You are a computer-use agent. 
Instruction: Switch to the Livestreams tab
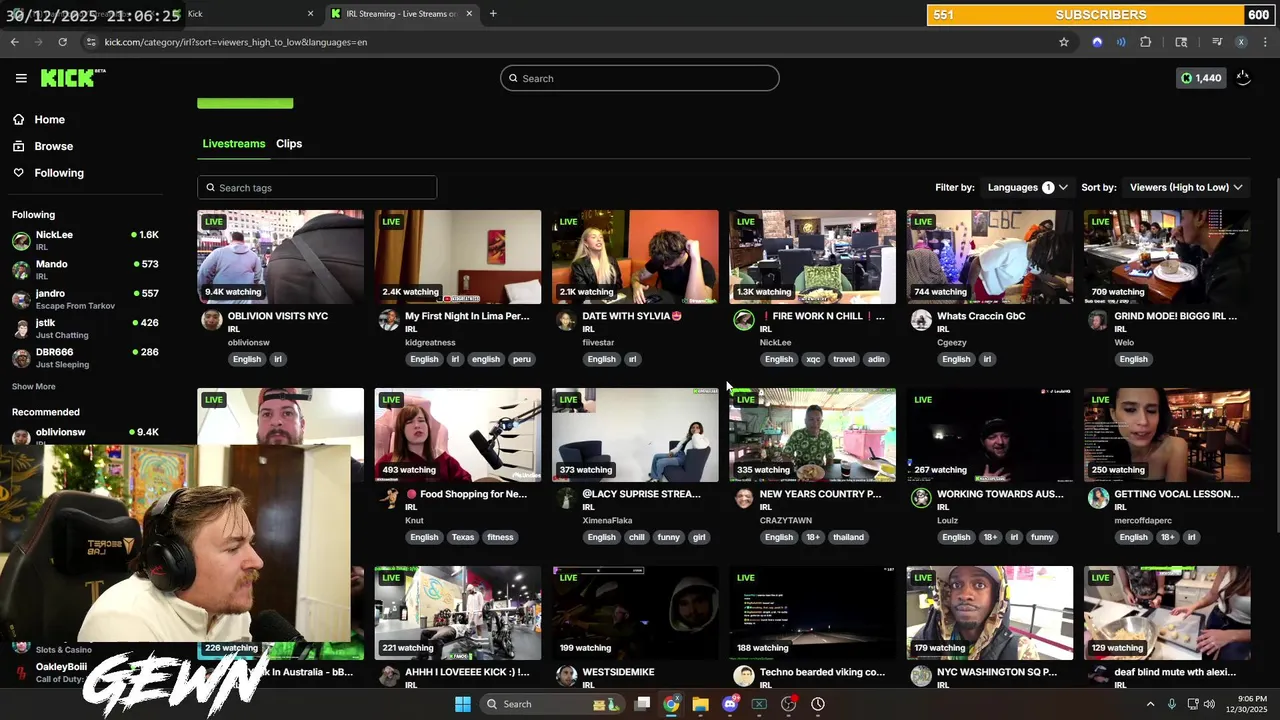[x=234, y=143]
